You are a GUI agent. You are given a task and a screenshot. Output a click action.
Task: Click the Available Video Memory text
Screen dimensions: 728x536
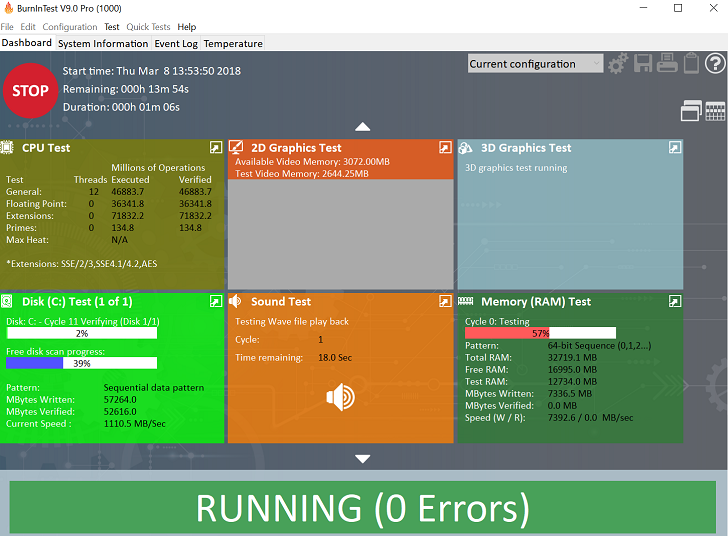coord(312,162)
